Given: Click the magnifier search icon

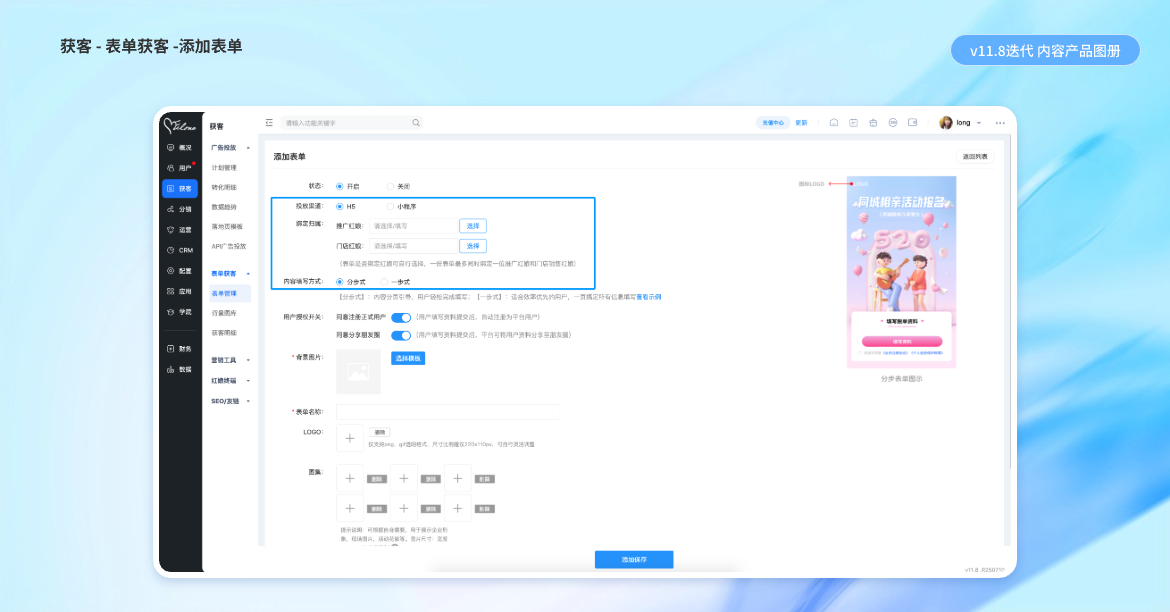Looking at the screenshot, I should point(416,122).
